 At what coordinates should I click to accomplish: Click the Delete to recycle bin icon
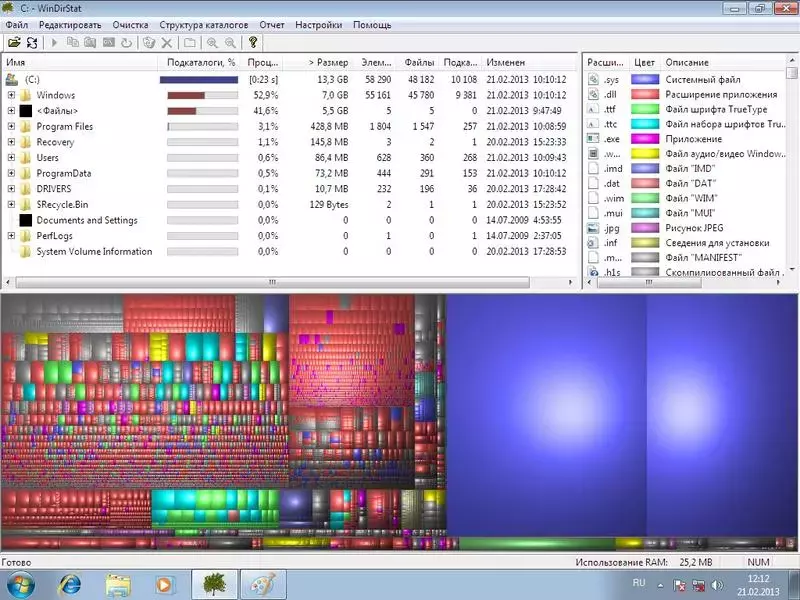click(x=149, y=42)
